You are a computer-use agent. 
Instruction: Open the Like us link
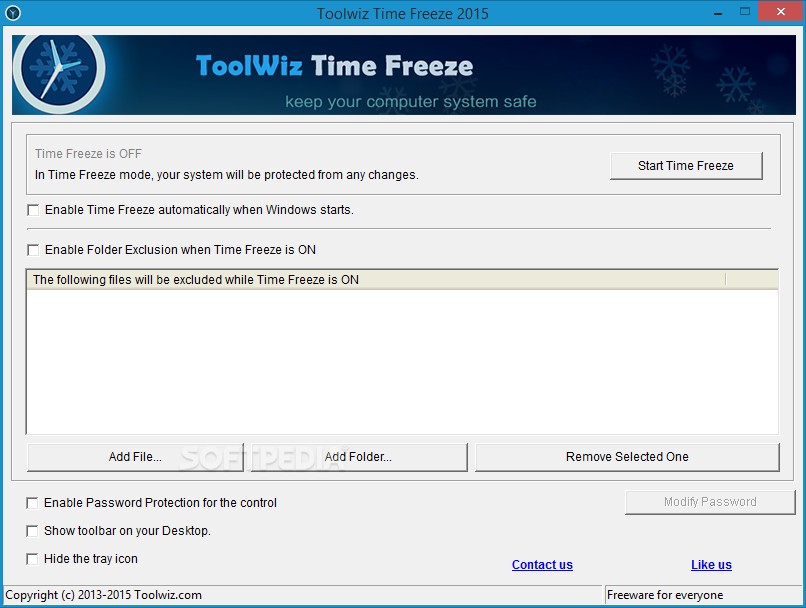pos(711,564)
